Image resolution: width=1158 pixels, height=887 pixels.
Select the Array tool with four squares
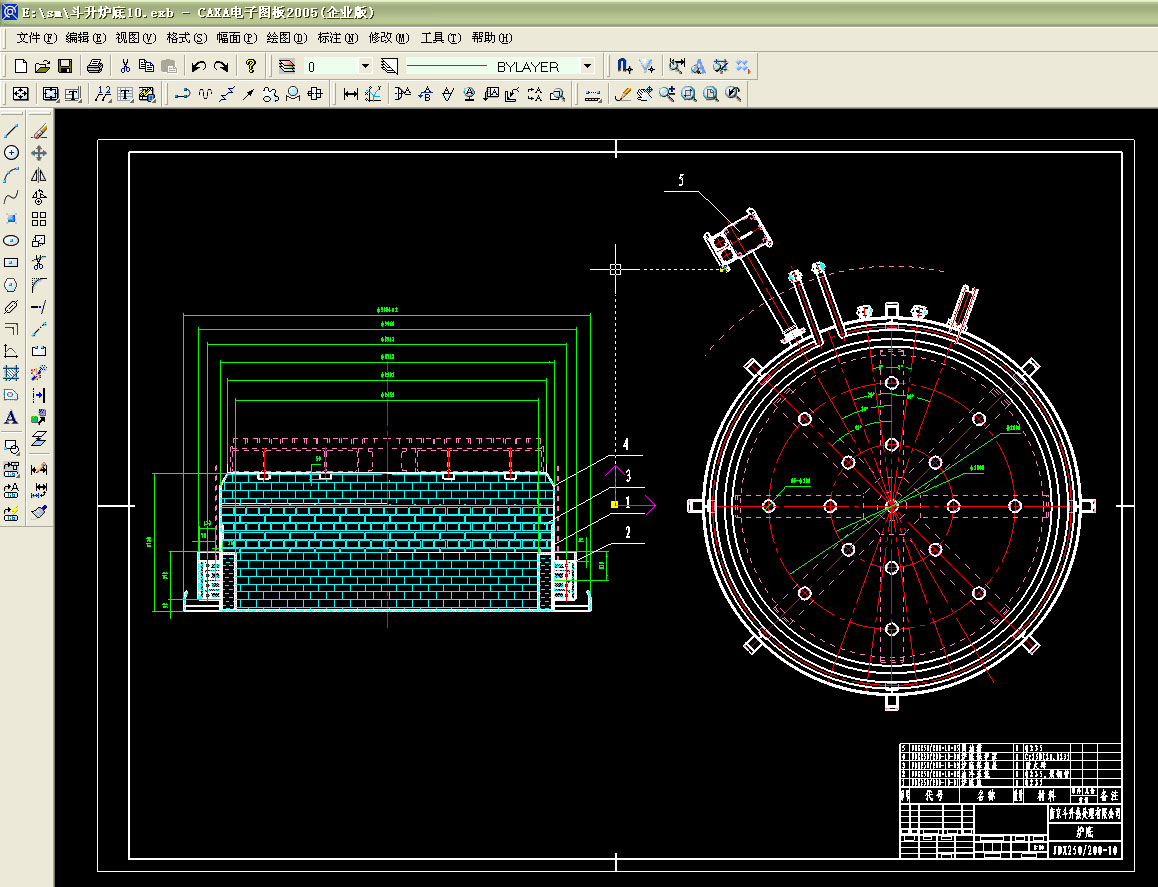pyautogui.click(x=39, y=219)
